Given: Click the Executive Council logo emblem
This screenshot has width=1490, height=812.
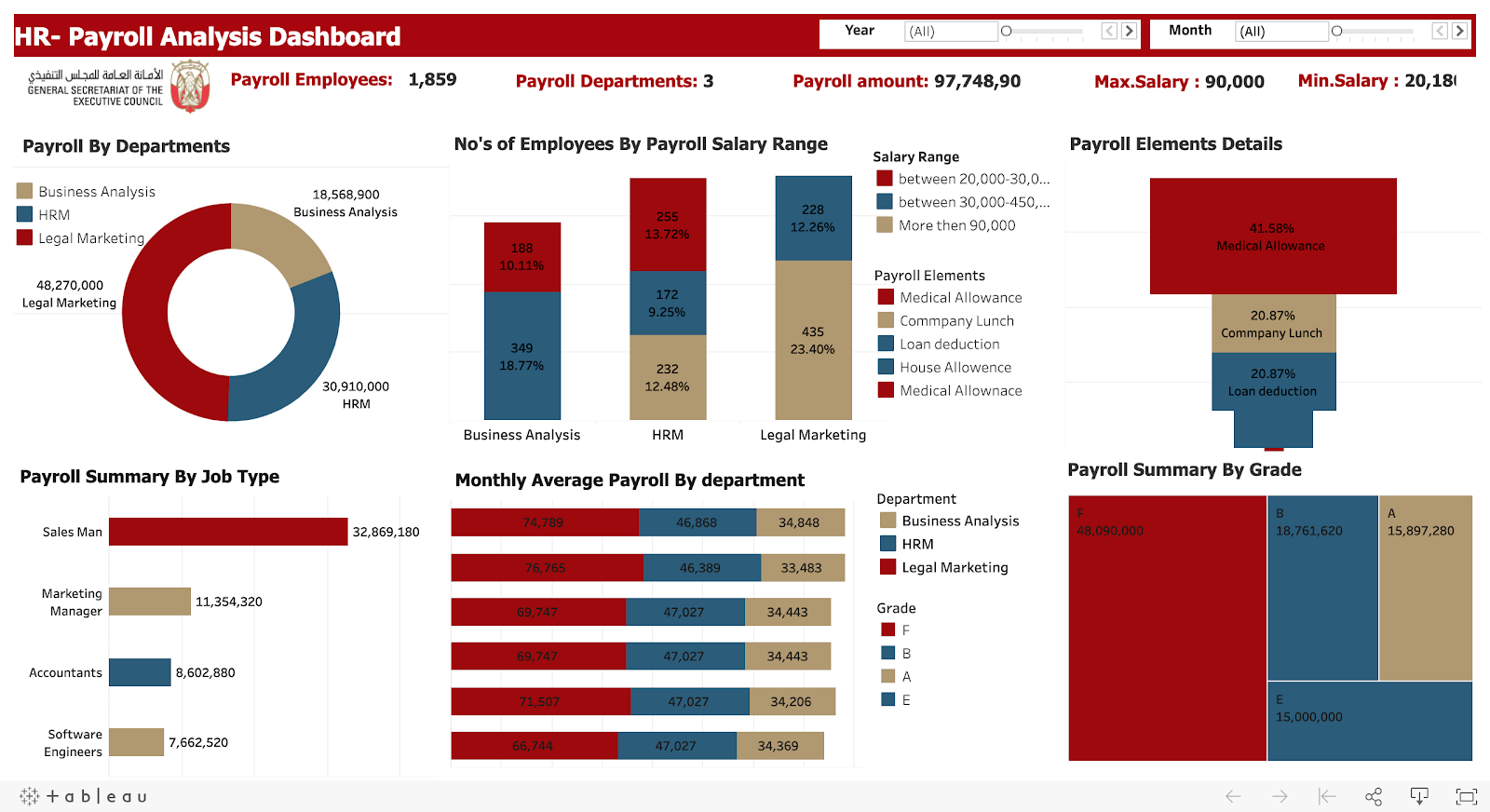Looking at the screenshot, I should (191, 87).
